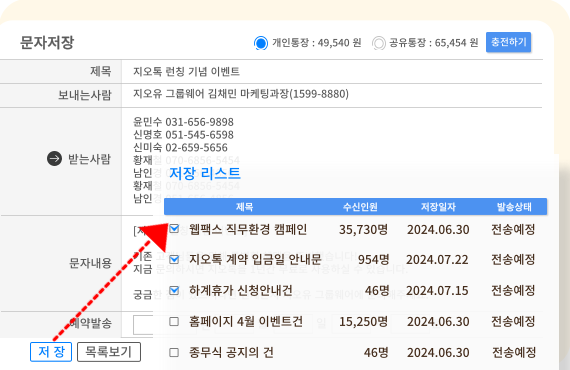Select the 개인통장 radio button
The image size is (570, 370).
pos(261,43)
